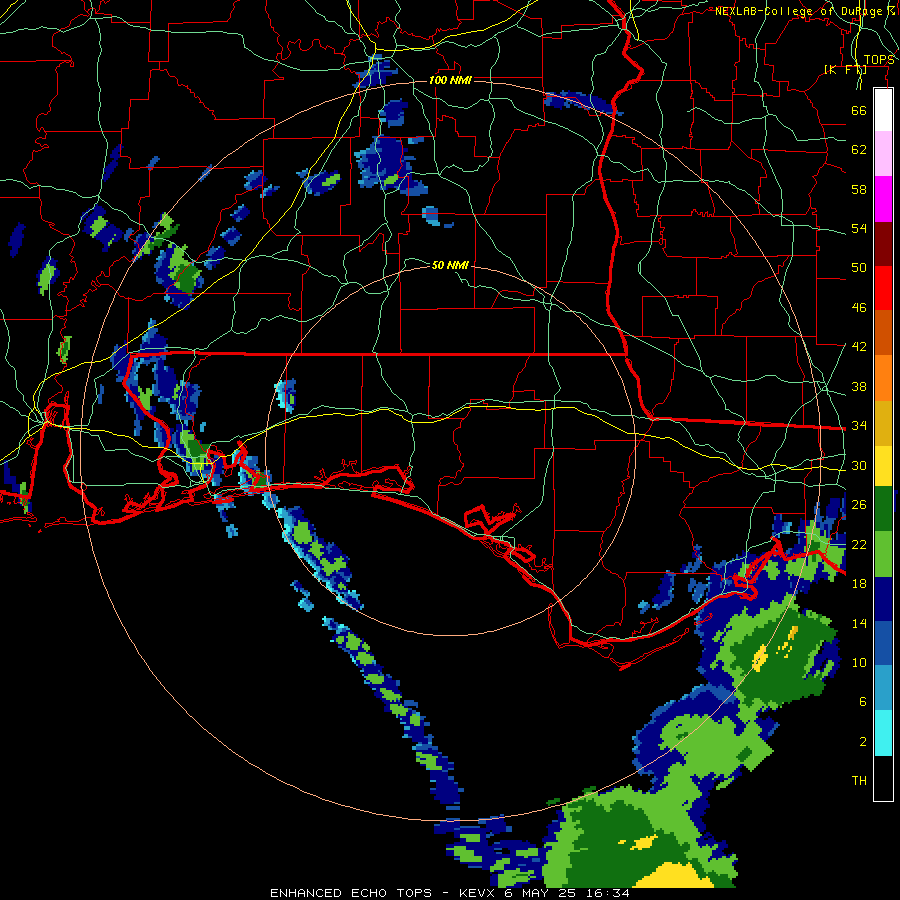Click the legend value '22'
900x900 pixels.
[x=859, y=544]
